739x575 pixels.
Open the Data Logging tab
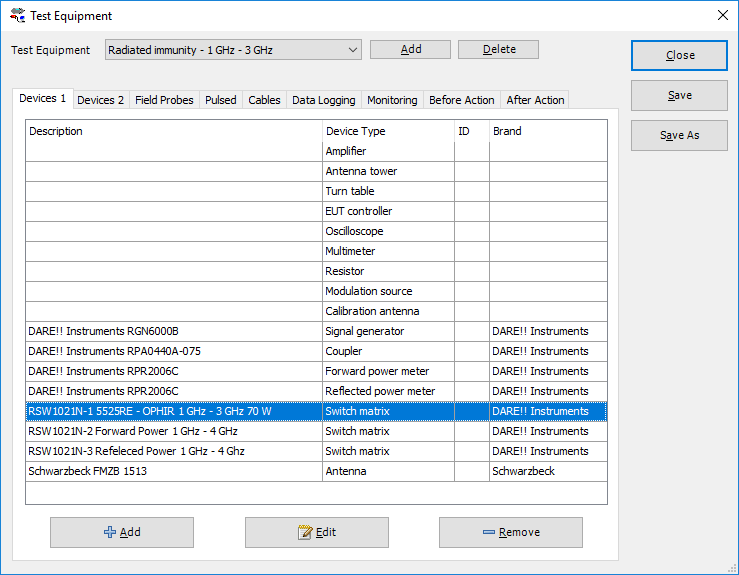[x=323, y=100]
